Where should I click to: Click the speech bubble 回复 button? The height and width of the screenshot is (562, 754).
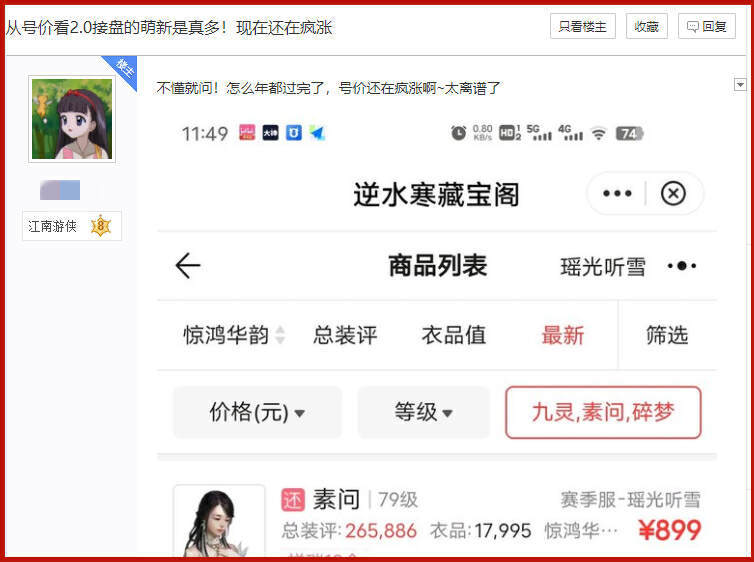tap(706, 26)
